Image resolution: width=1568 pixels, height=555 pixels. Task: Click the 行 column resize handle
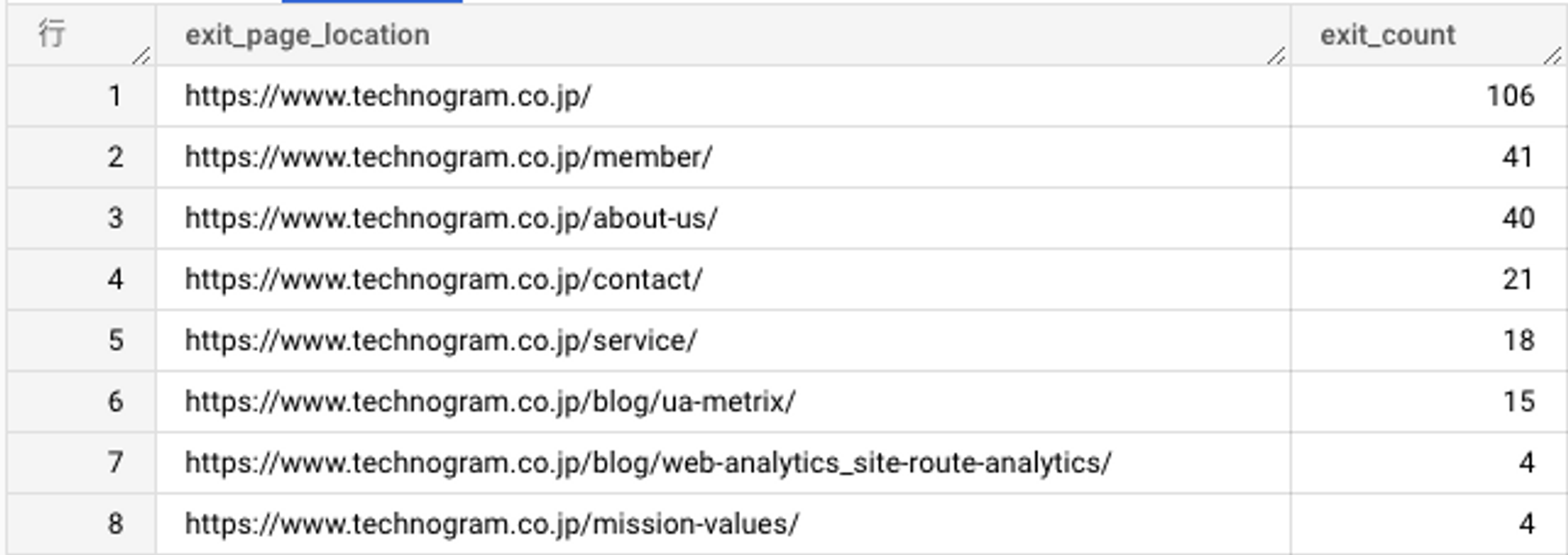[140, 56]
